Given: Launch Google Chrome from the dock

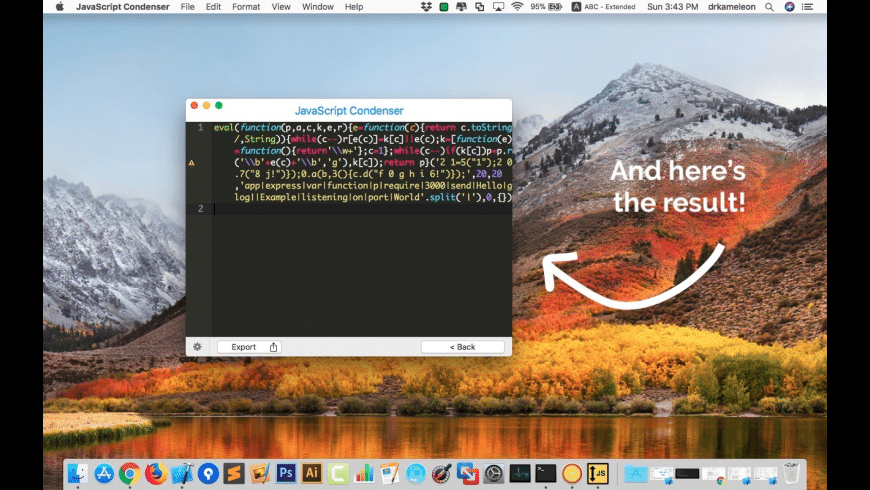Looking at the screenshot, I should pyautogui.click(x=130, y=473).
